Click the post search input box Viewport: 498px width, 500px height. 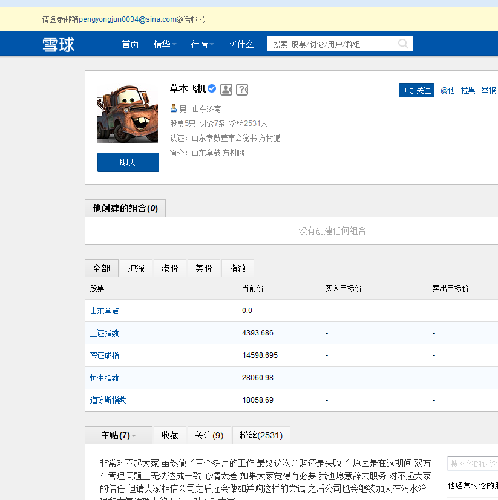click(473, 463)
